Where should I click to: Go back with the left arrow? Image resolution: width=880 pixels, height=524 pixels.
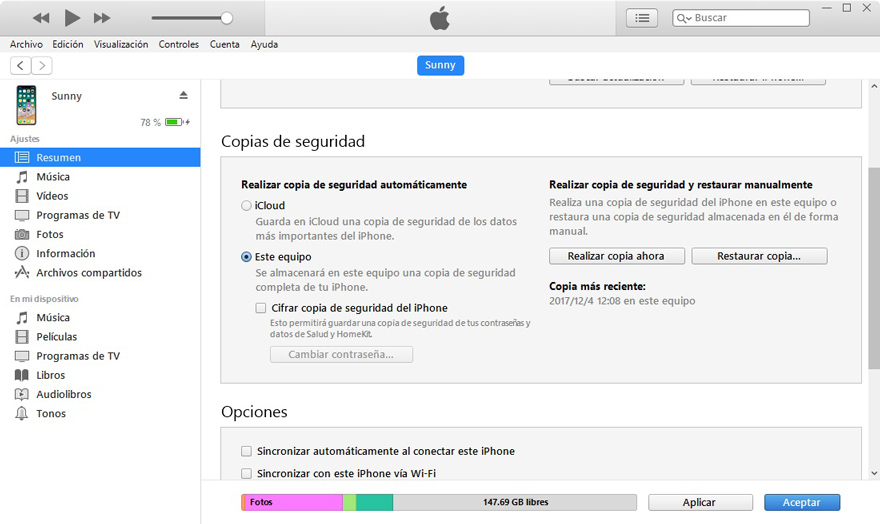pyautogui.click(x=21, y=66)
